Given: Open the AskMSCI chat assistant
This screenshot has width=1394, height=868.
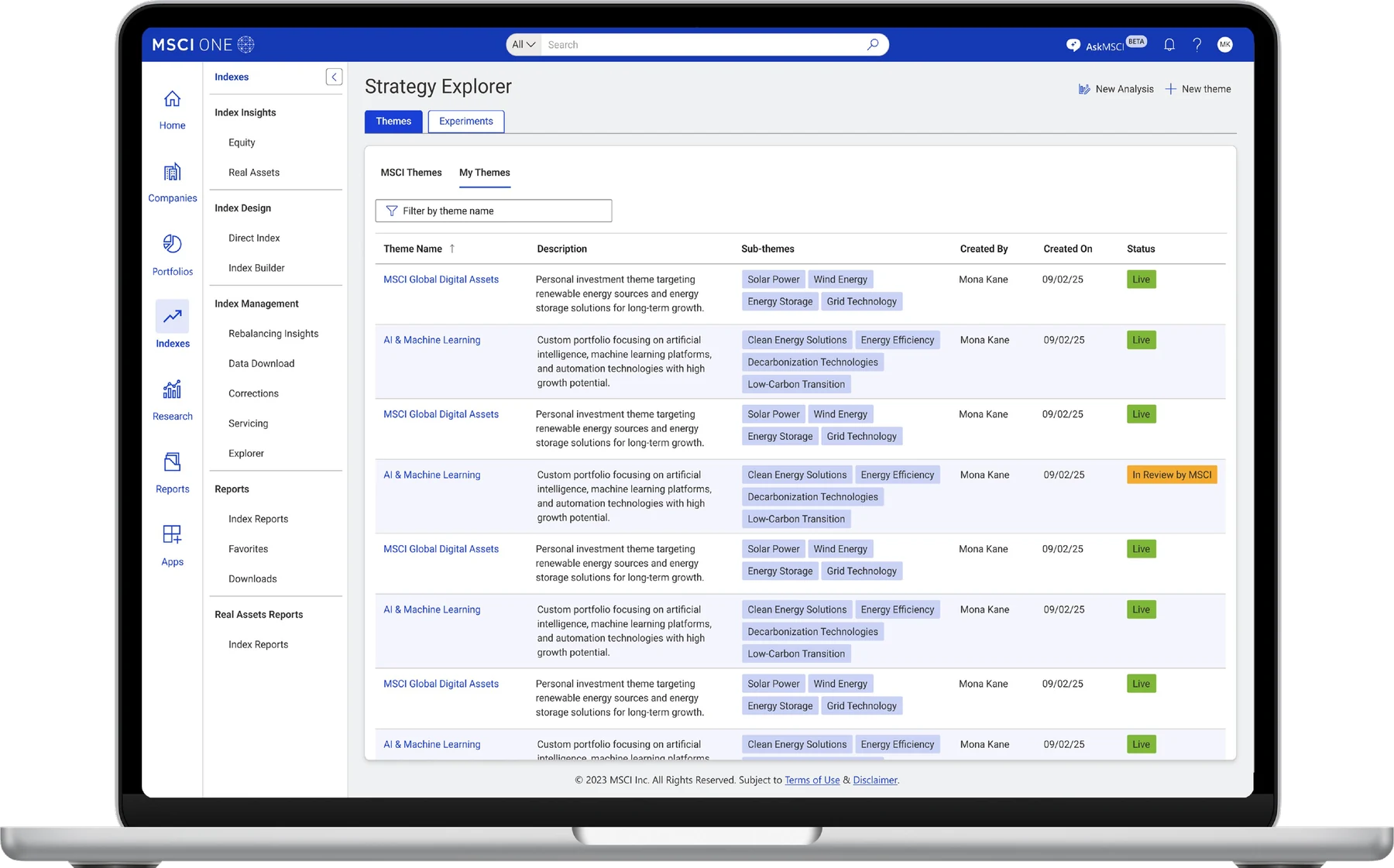Looking at the screenshot, I should tap(1105, 45).
